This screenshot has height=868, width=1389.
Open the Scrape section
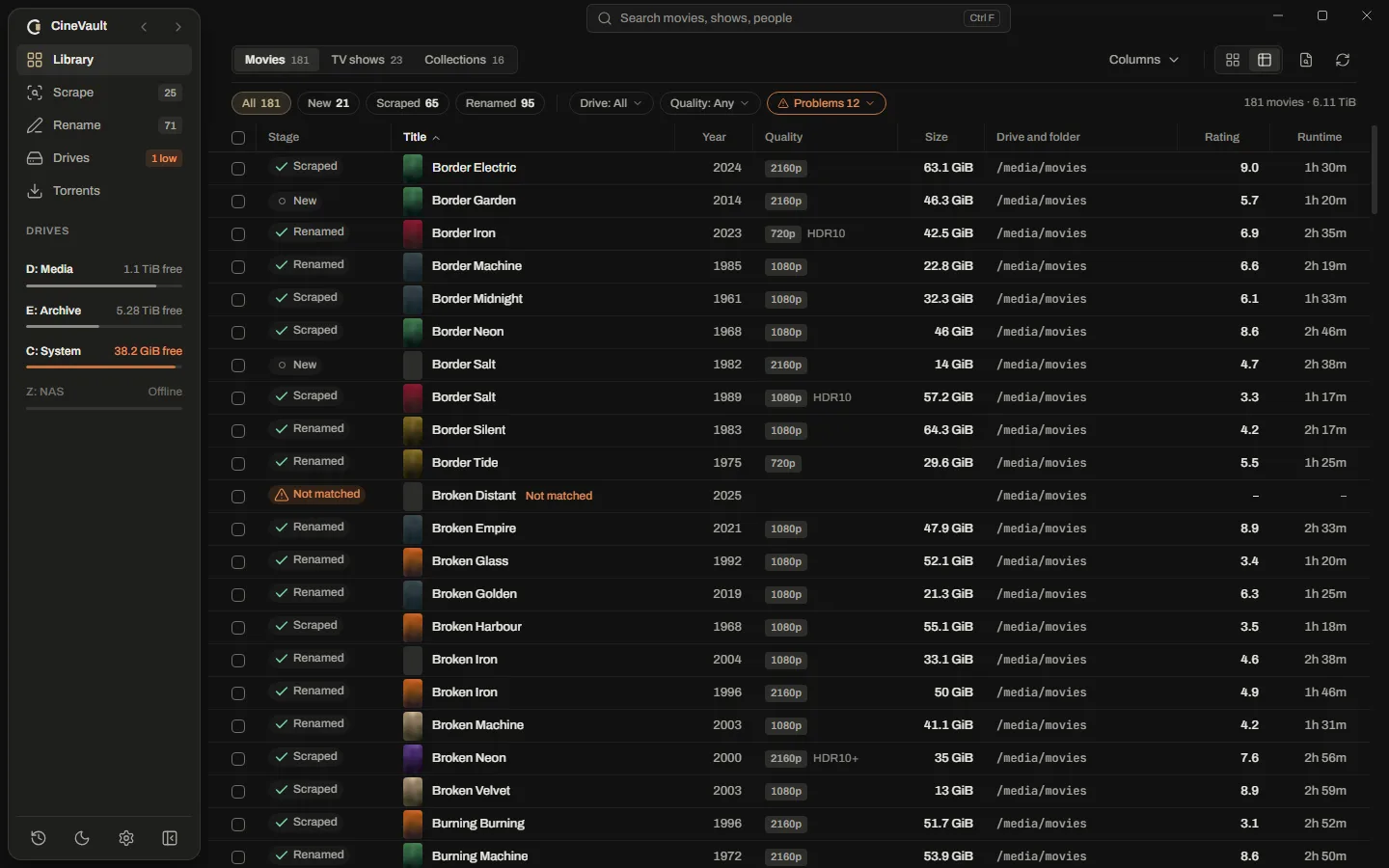[x=104, y=93]
